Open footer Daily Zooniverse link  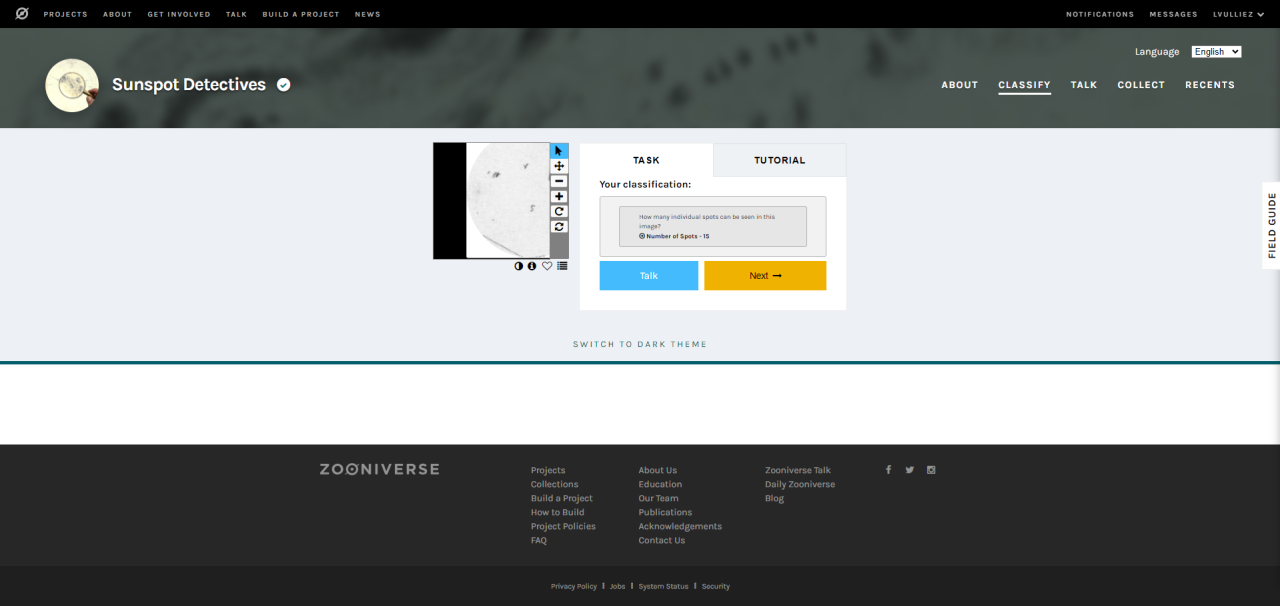[800, 484]
